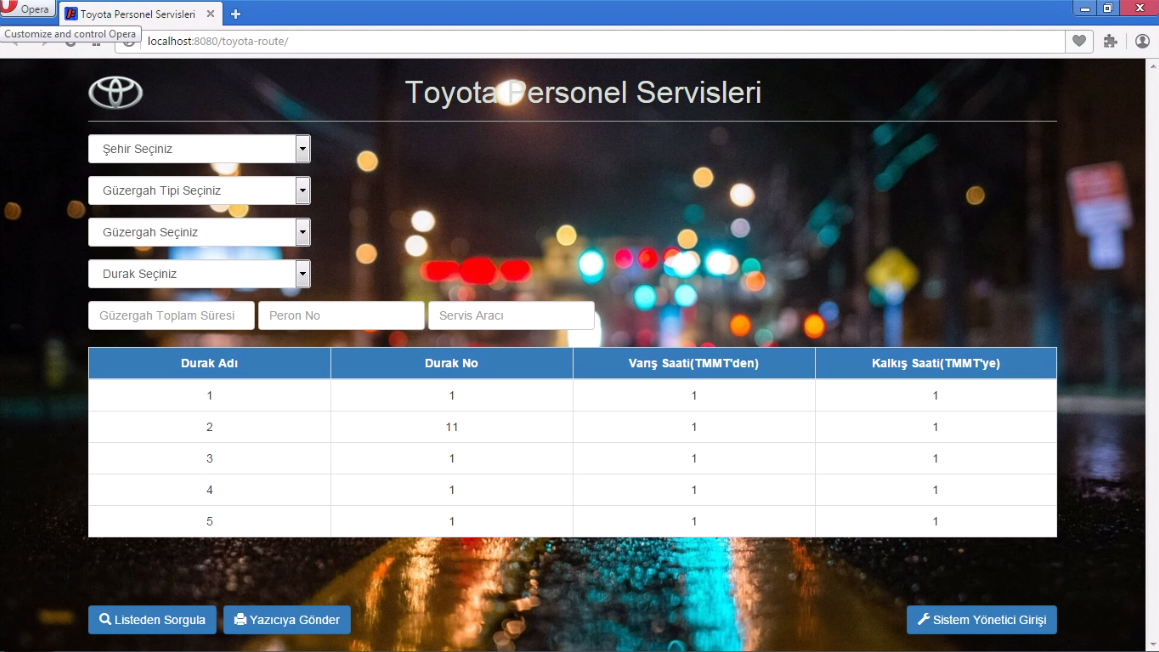Click Durak Adı cell with value 2
Image resolution: width=1159 pixels, height=652 pixels.
209,427
